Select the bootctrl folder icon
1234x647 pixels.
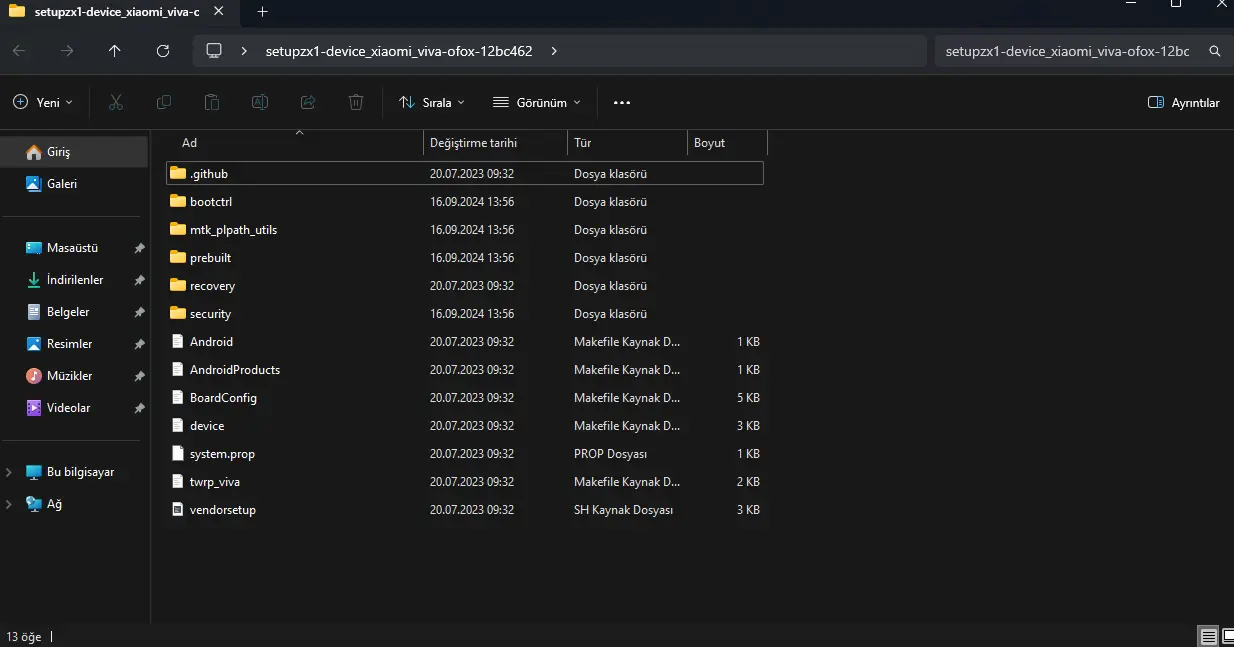pyautogui.click(x=178, y=201)
